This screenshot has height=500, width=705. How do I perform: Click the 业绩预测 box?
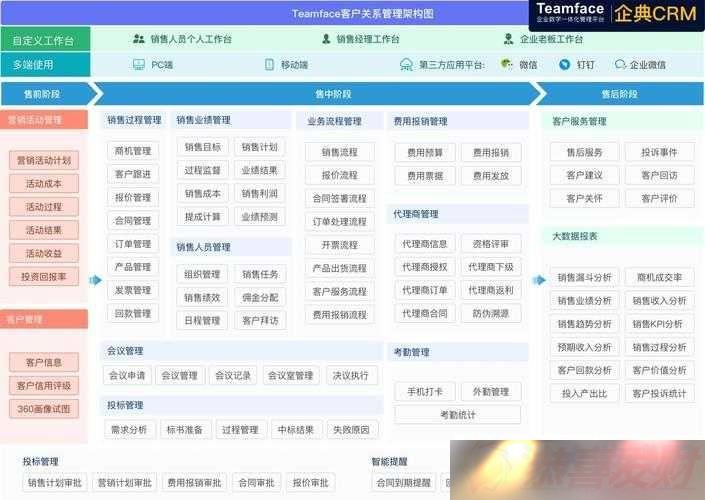click(260, 217)
